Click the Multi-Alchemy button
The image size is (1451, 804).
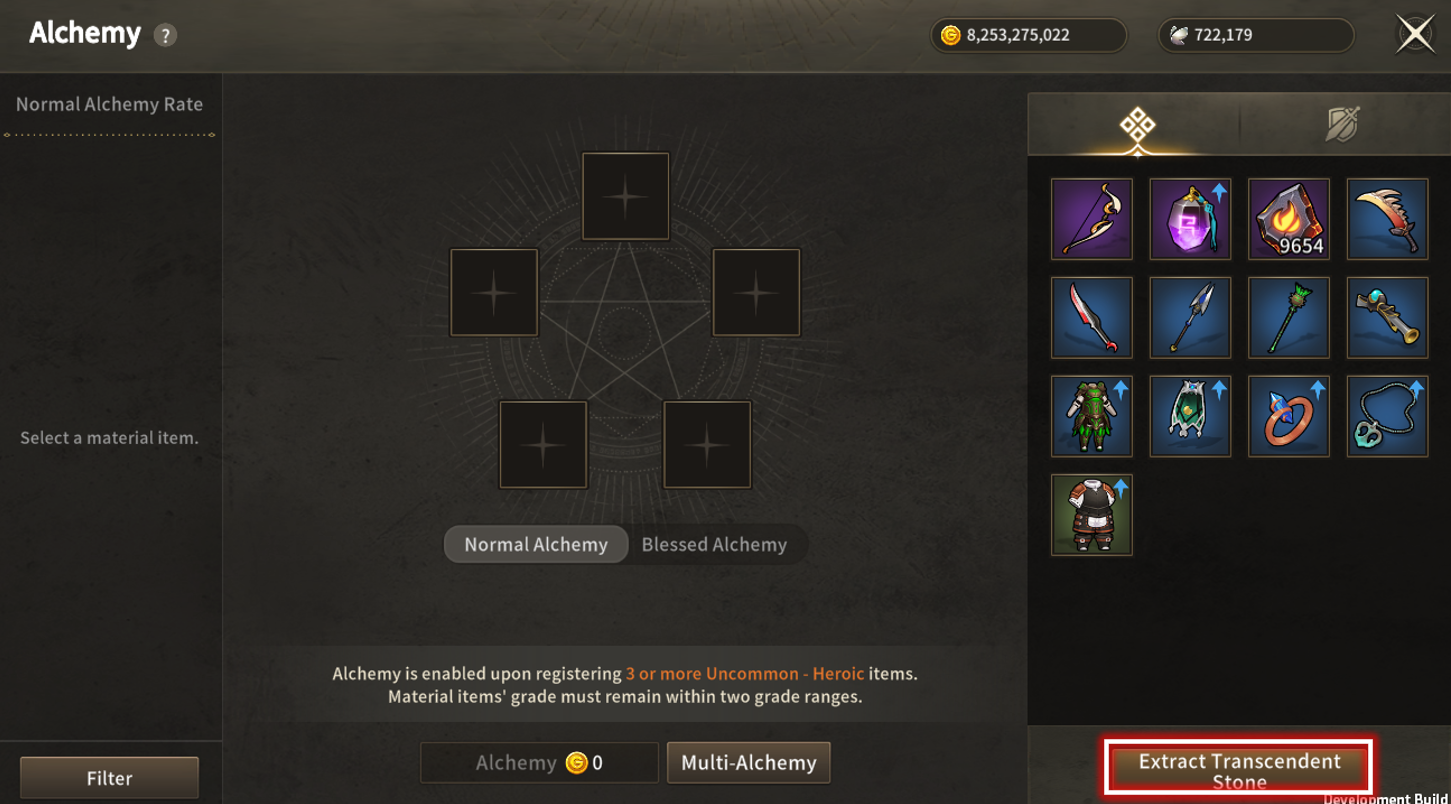click(x=749, y=762)
